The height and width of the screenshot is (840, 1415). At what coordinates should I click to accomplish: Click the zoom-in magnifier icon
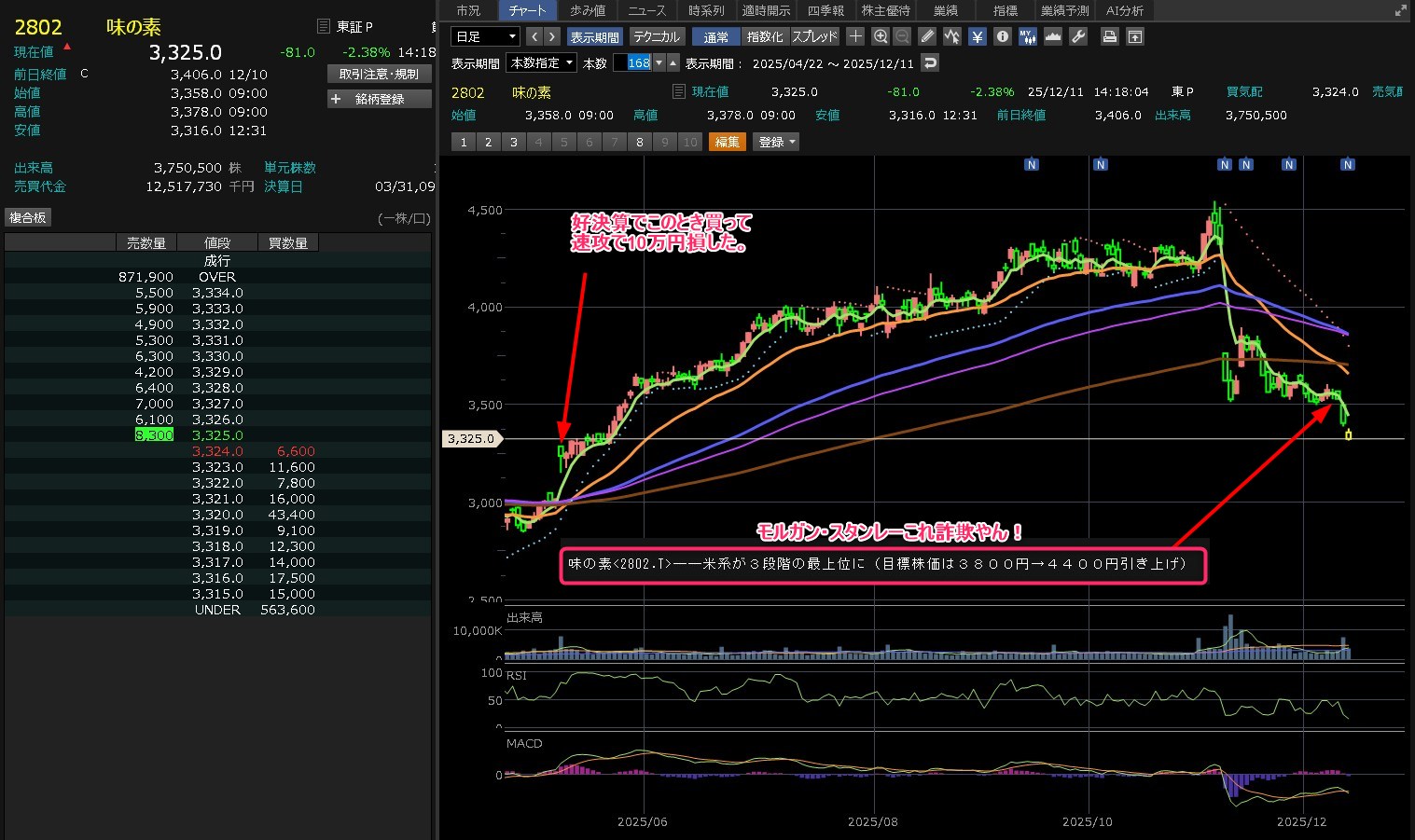pos(881,36)
